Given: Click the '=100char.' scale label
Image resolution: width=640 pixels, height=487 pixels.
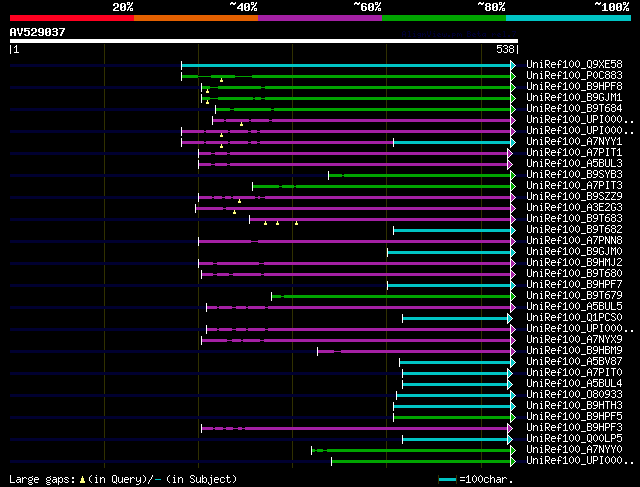Looking at the screenshot, I should [486, 479].
